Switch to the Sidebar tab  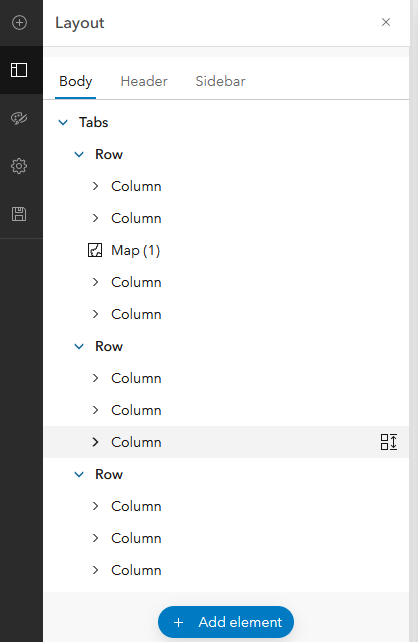click(x=220, y=81)
